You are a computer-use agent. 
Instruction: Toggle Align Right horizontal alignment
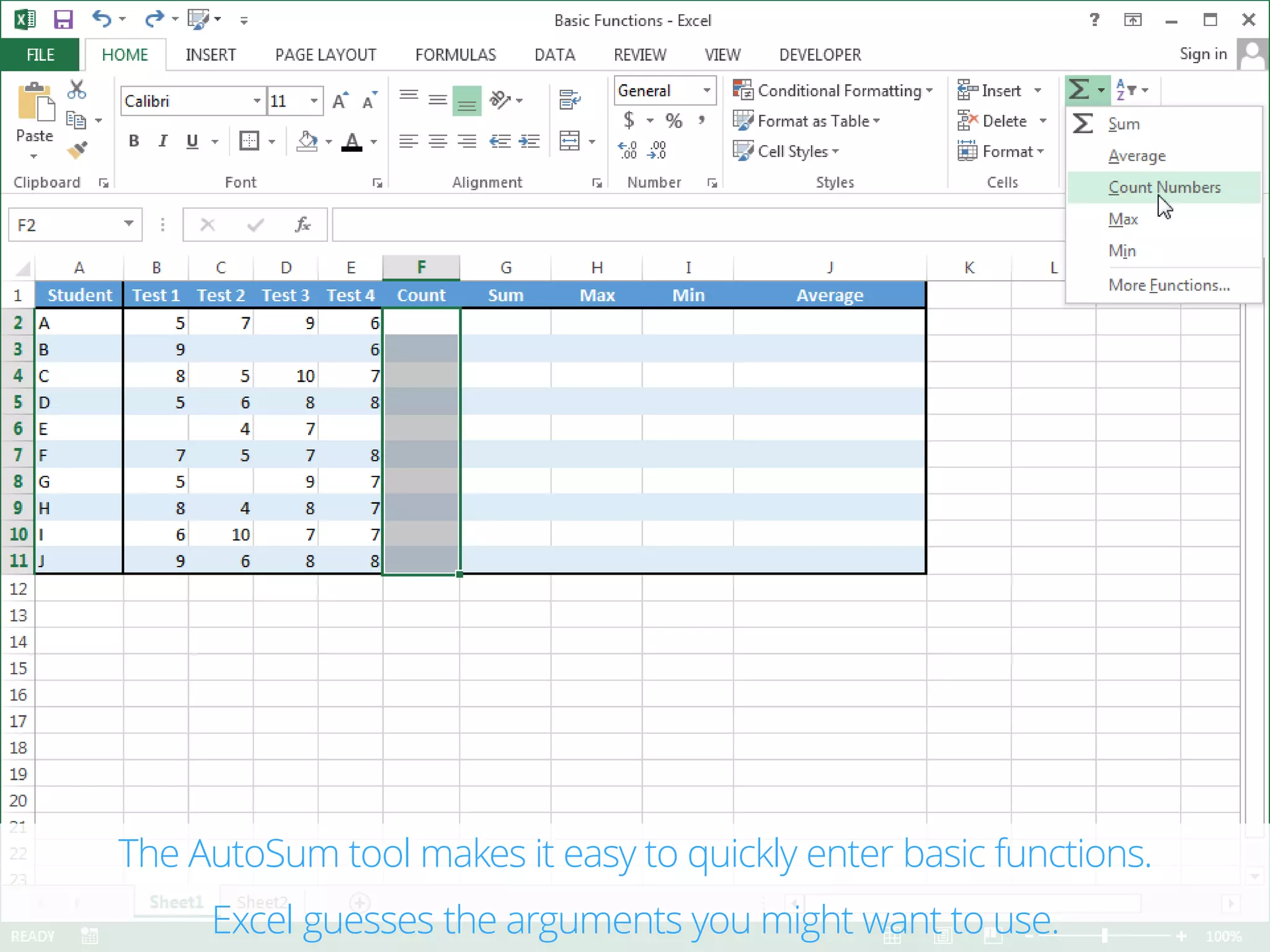[x=467, y=141]
